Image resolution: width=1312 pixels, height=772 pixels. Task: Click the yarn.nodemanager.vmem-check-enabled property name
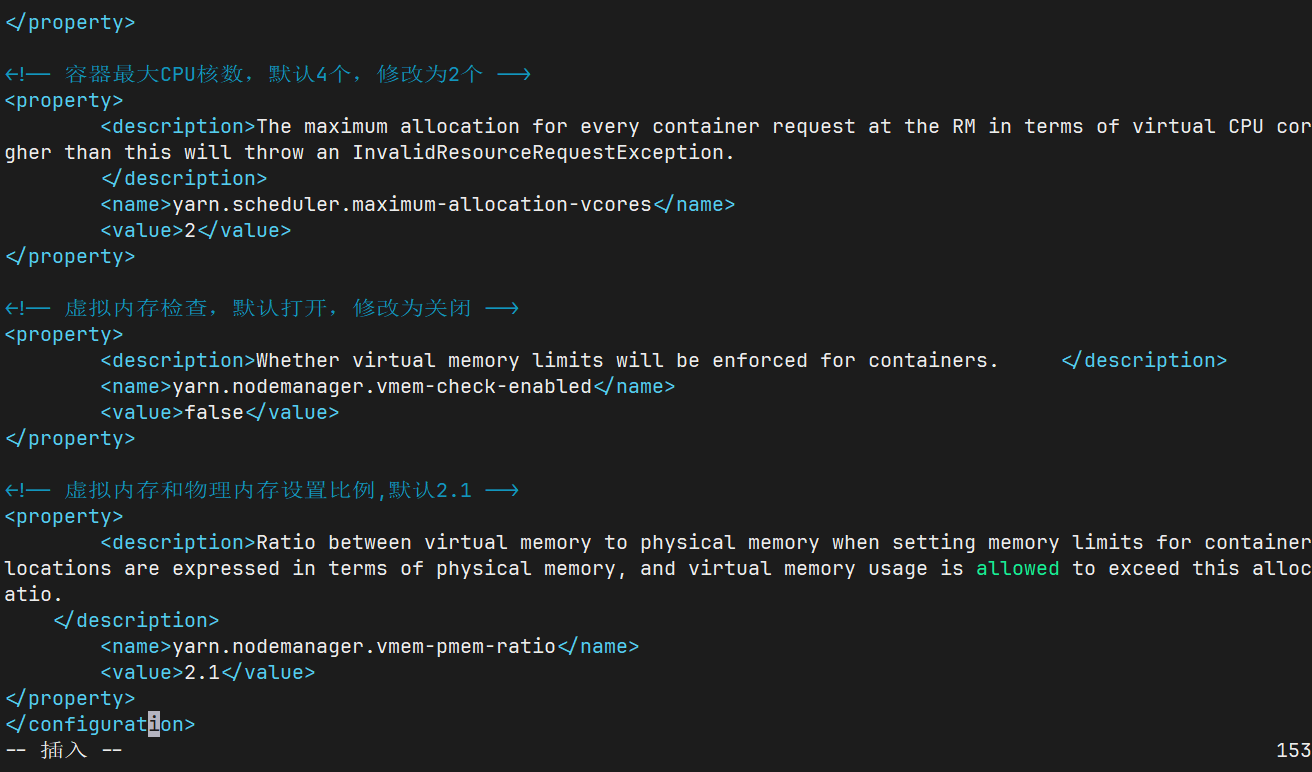pos(382,386)
